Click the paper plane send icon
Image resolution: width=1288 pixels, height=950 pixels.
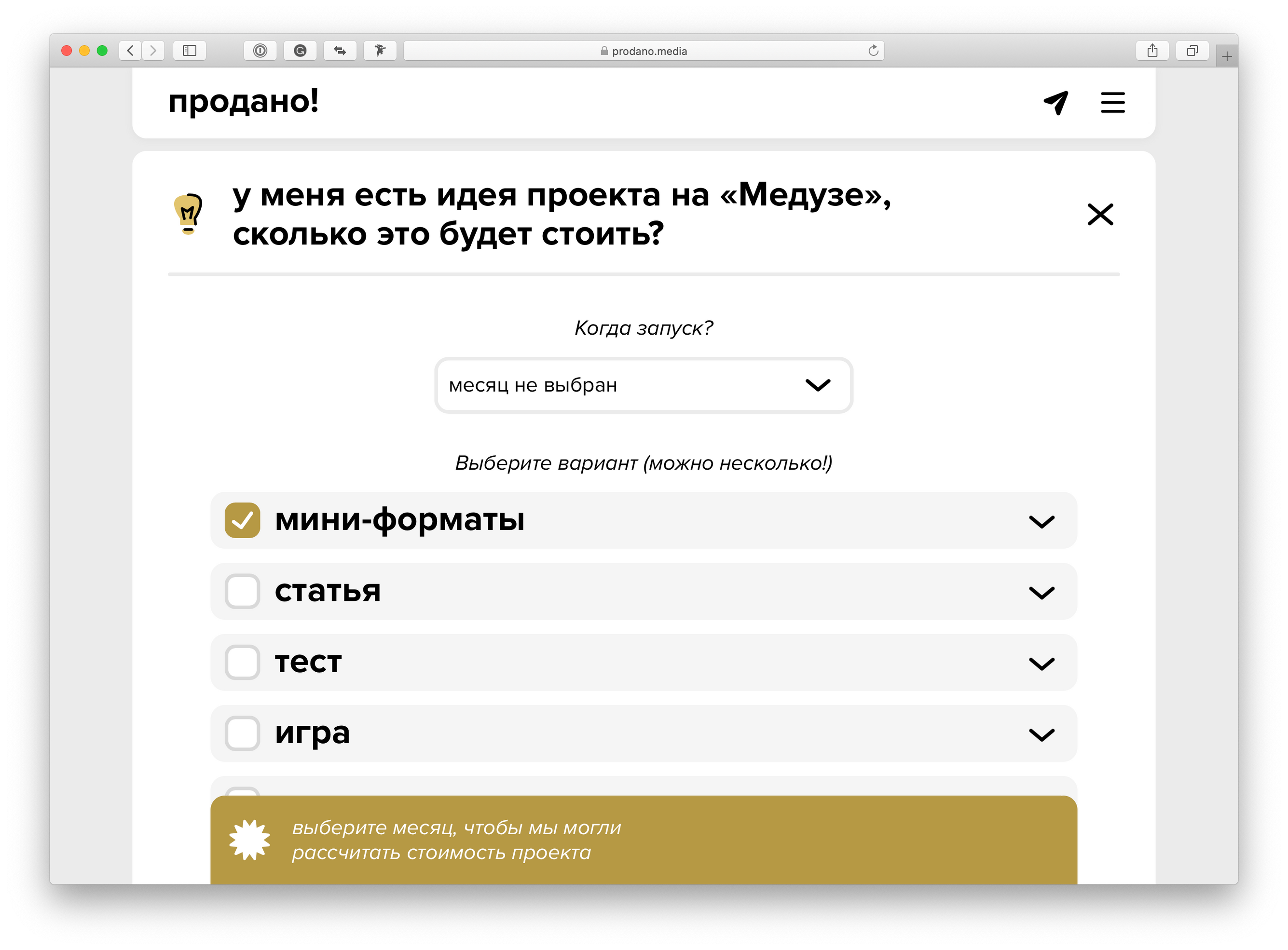(1055, 102)
